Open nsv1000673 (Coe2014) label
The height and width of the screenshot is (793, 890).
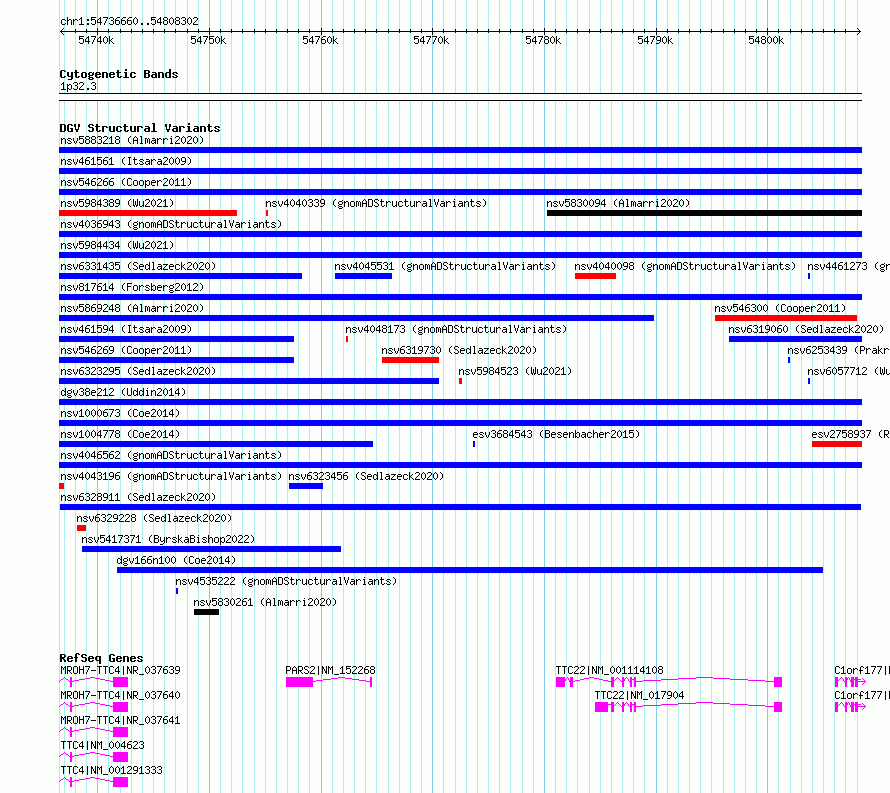click(x=120, y=413)
